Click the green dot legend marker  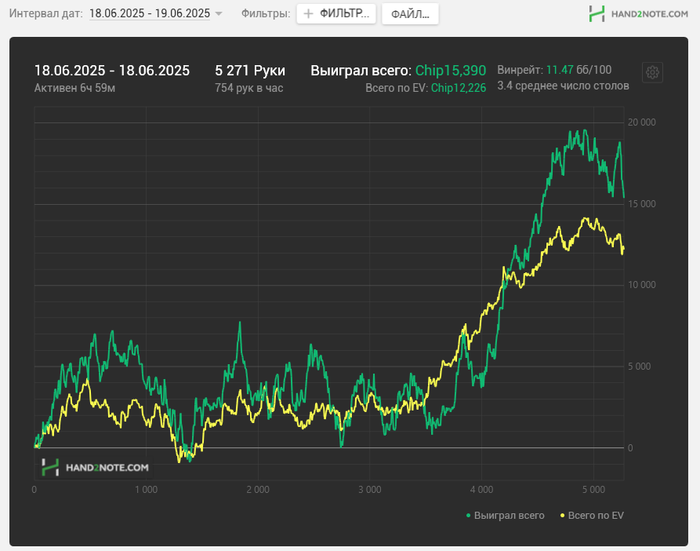coord(468,516)
